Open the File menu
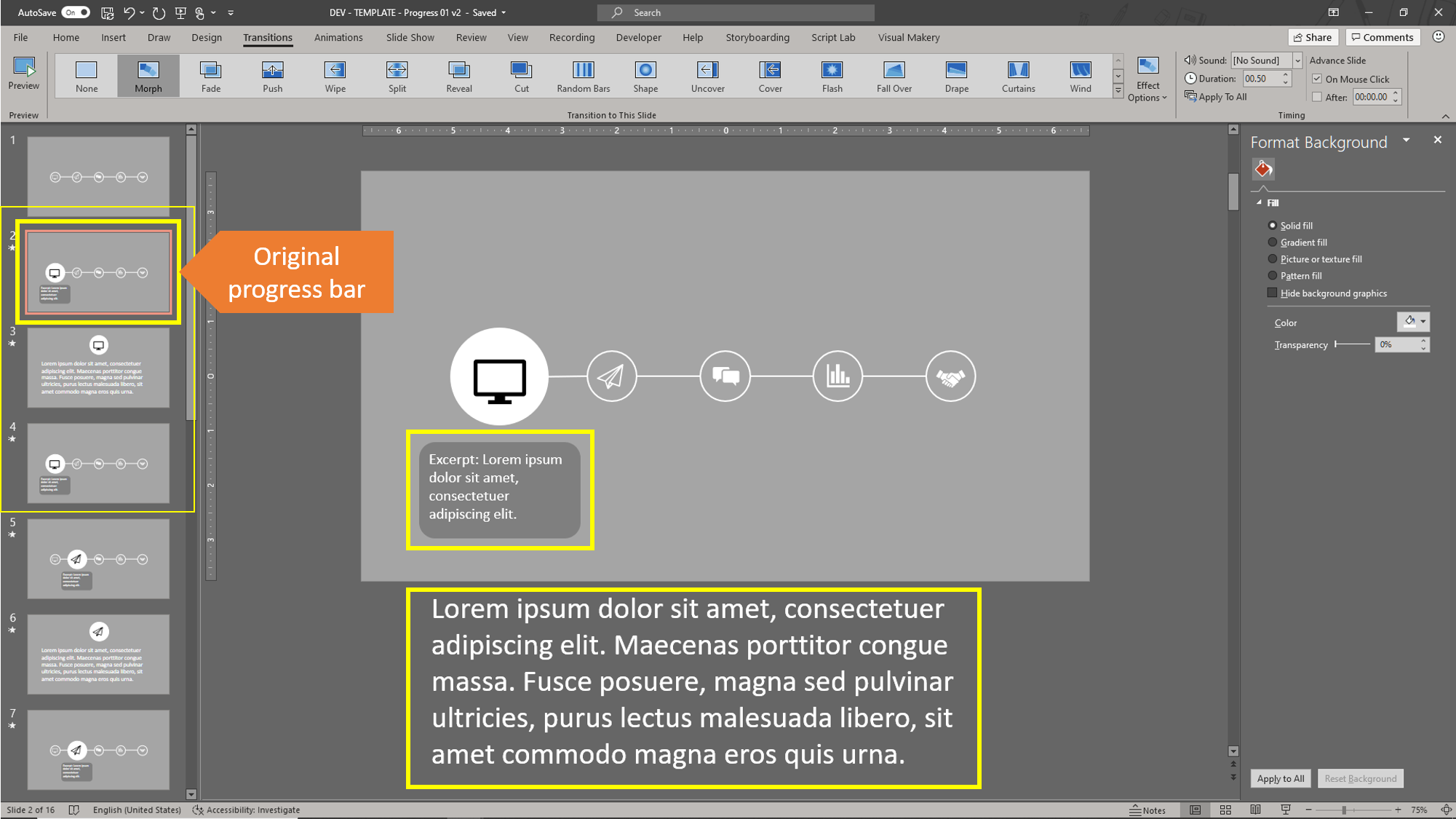Viewport: 1456px width, 819px height. click(x=20, y=37)
